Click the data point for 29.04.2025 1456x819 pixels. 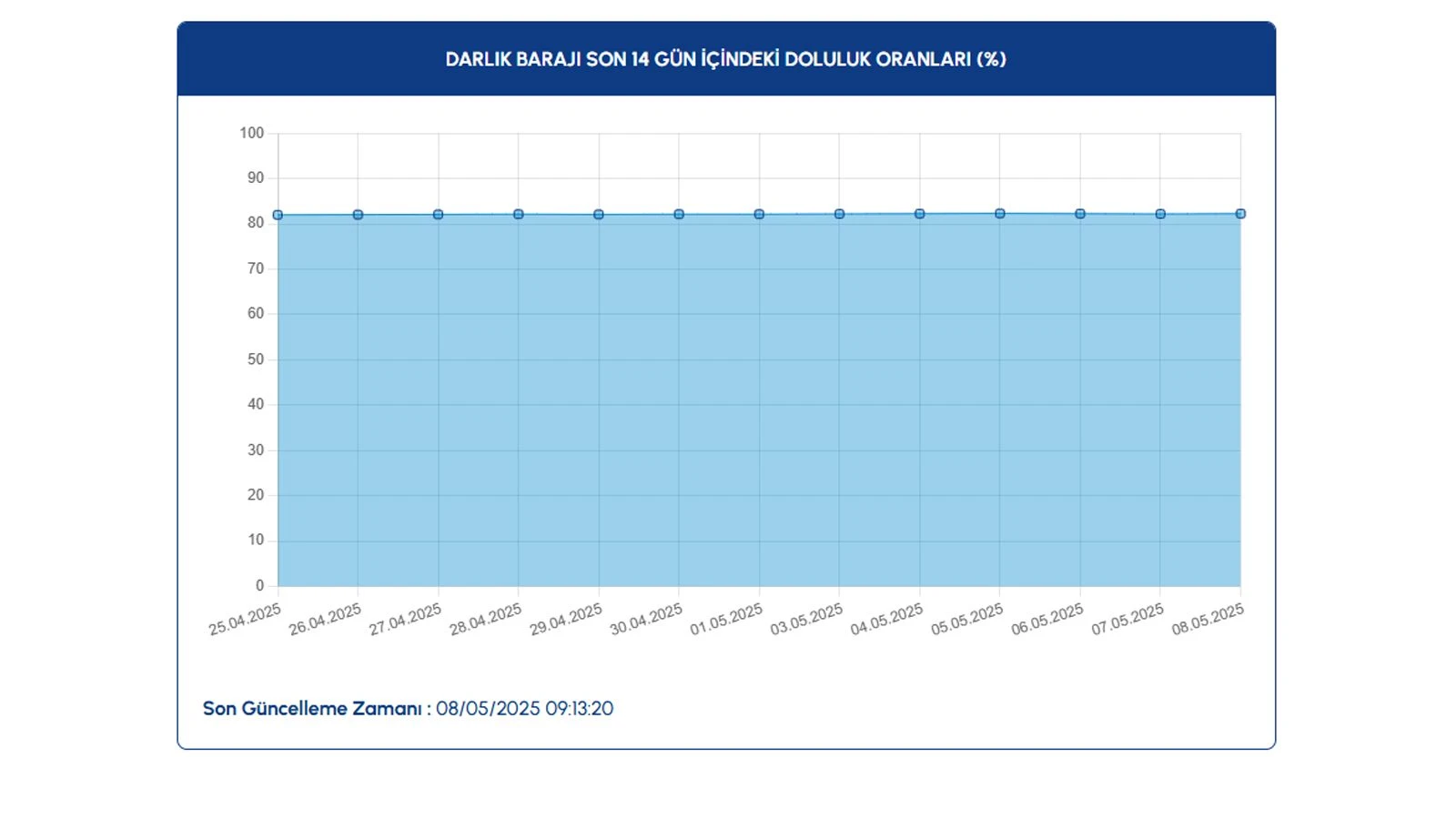(x=599, y=215)
